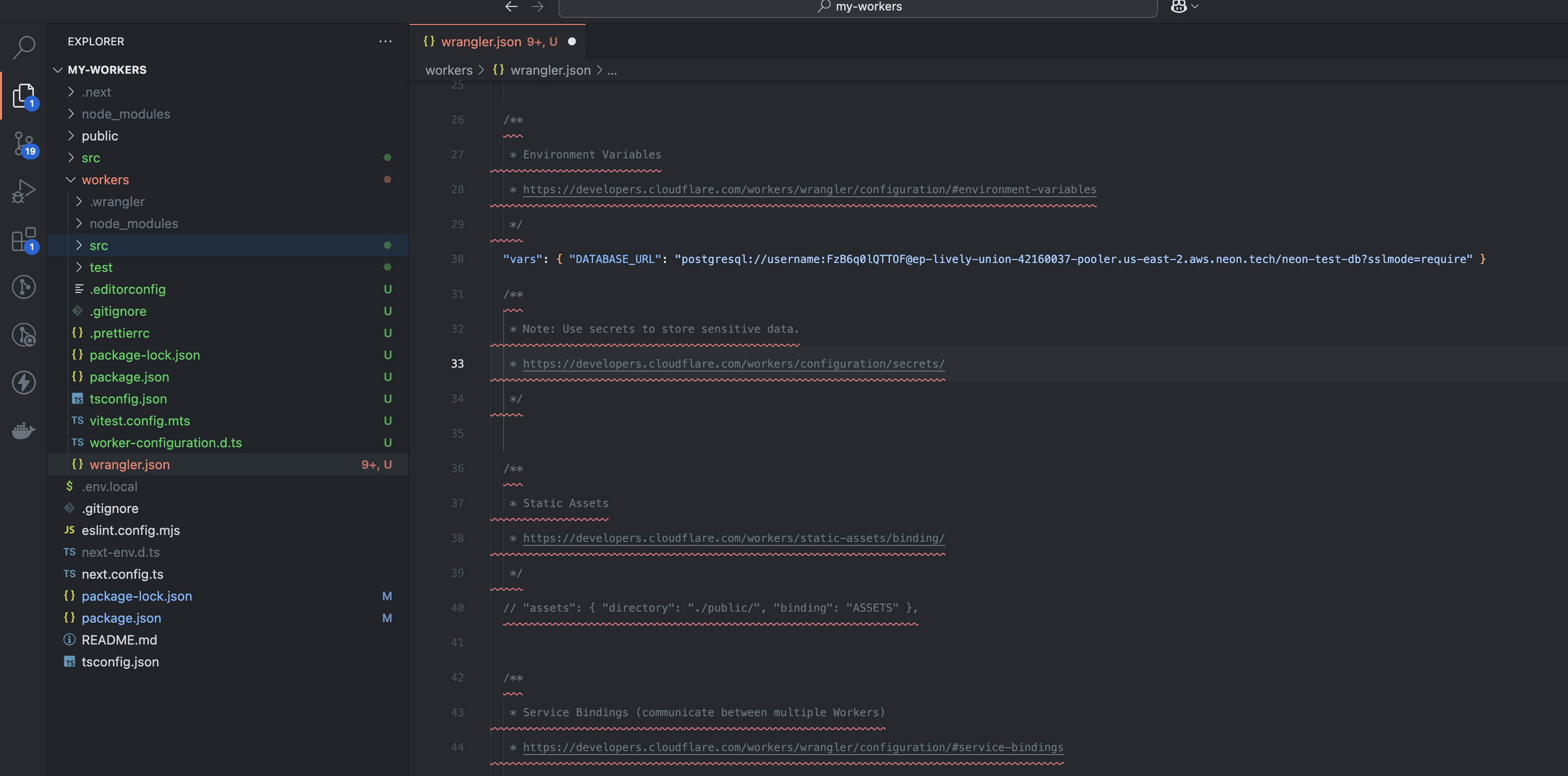Viewport: 1568px width, 776px height.
Task: Click the my-workers command center search box
Action: pos(858,7)
